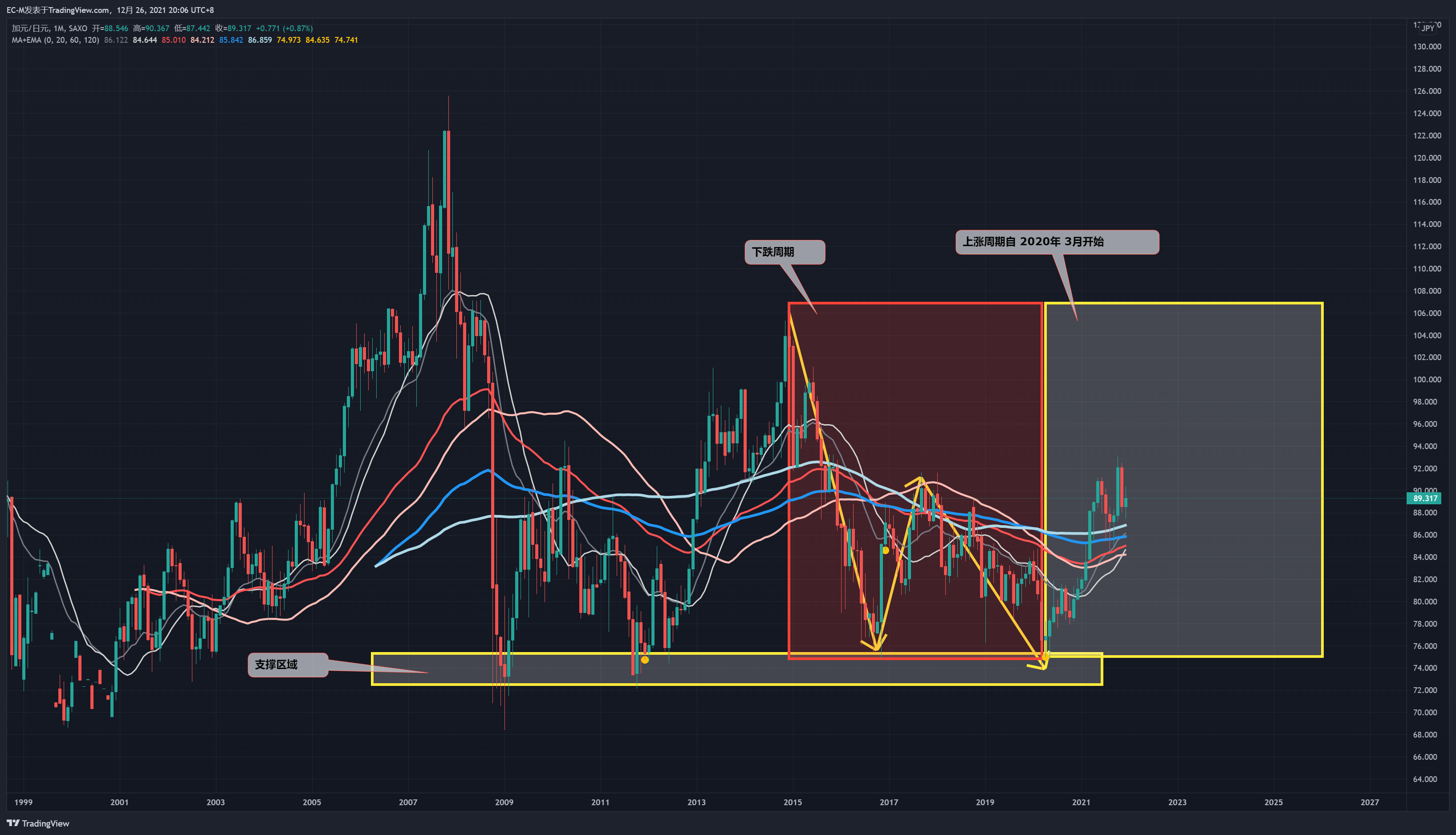Click the 2017 label on time axis
This screenshot has height=835, width=1456.
click(889, 803)
